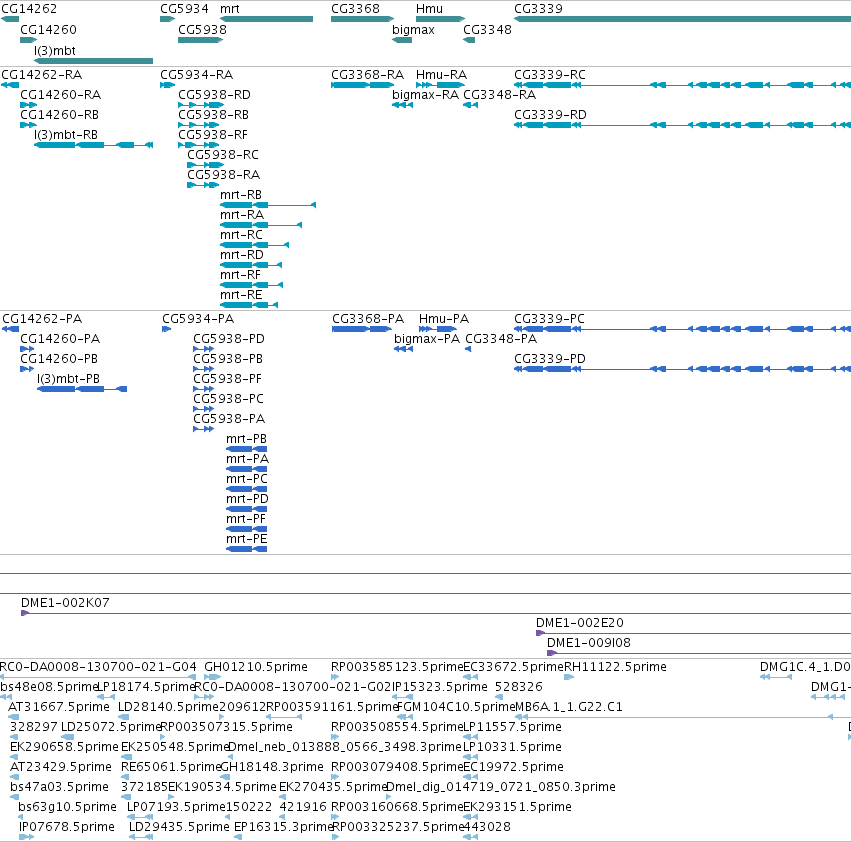
Task: Select EST EP16315.3prime
Action: (x=238, y=837)
